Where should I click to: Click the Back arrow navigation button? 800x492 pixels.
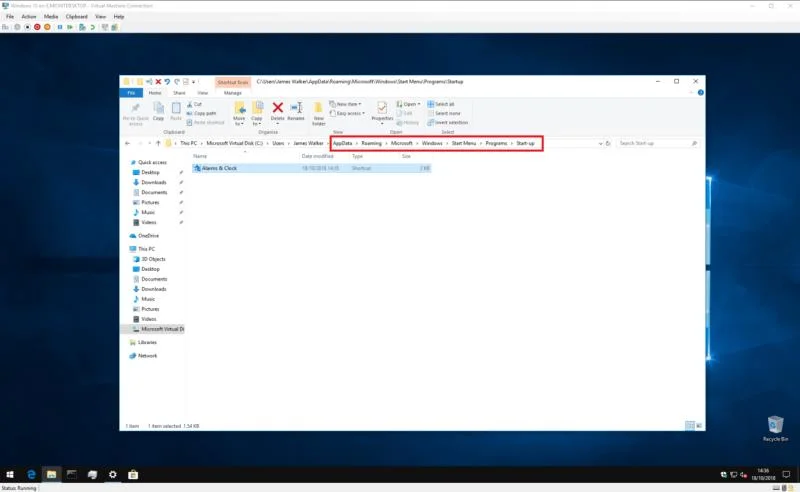point(128,143)
